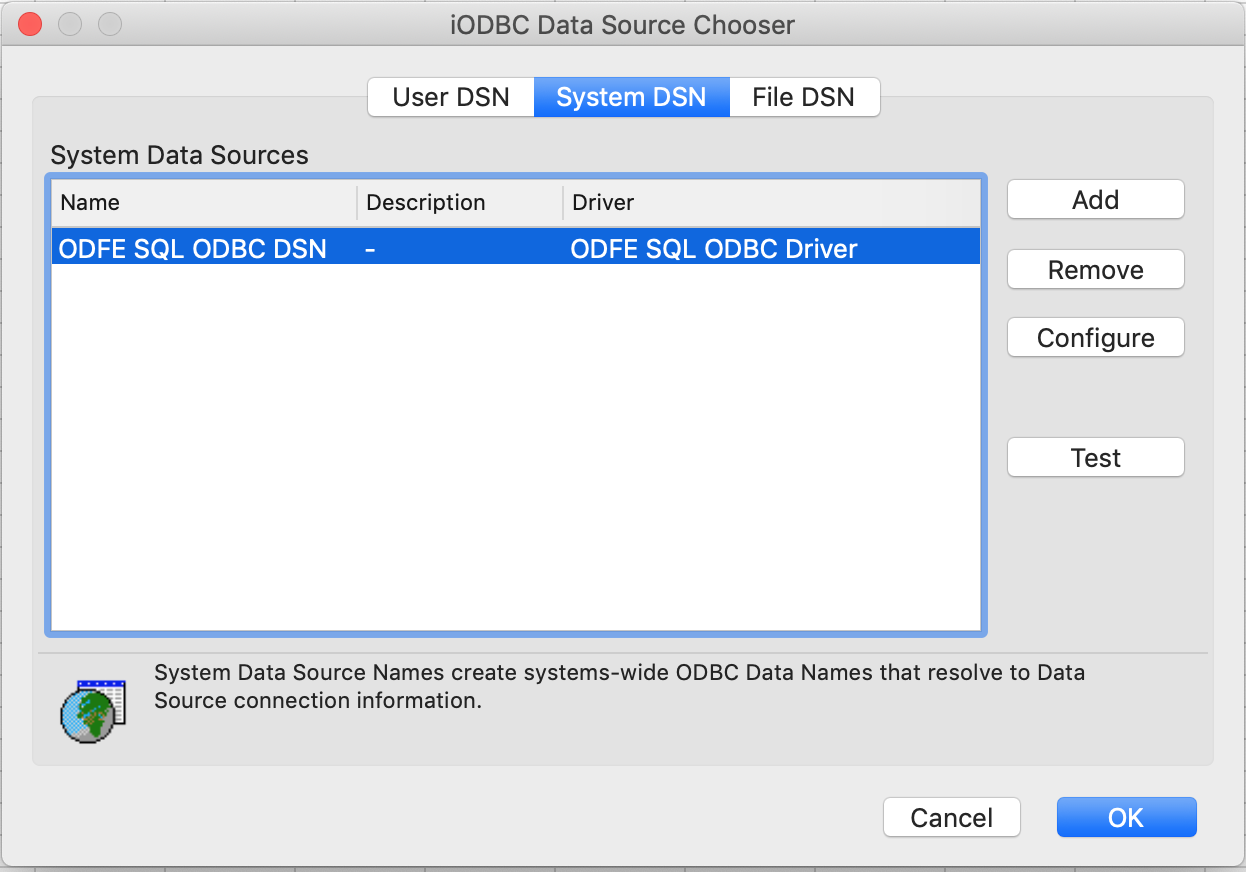
Task: Select the System DSN tab
Action: click(x=631, y=97)
